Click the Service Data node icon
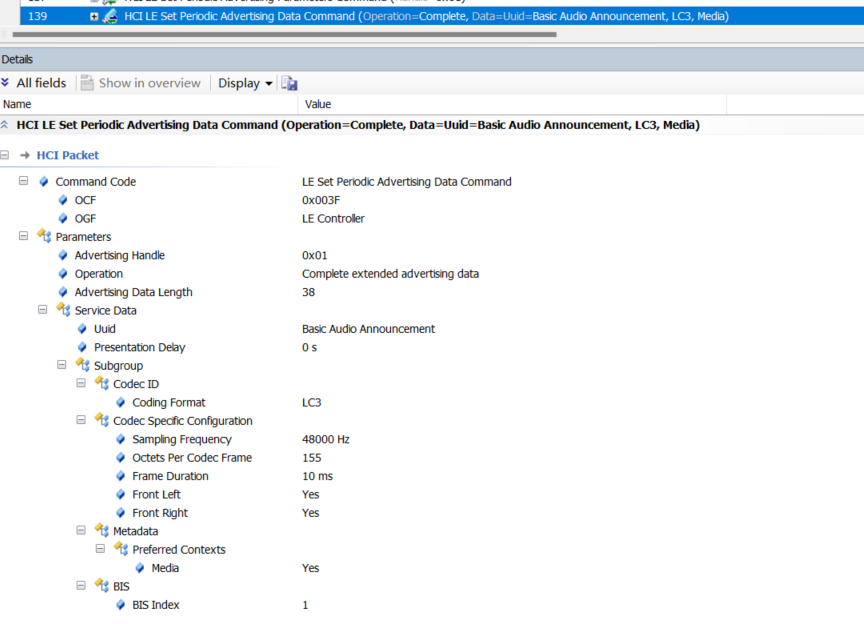Screen dimensions: 864x624 point(63,311)
